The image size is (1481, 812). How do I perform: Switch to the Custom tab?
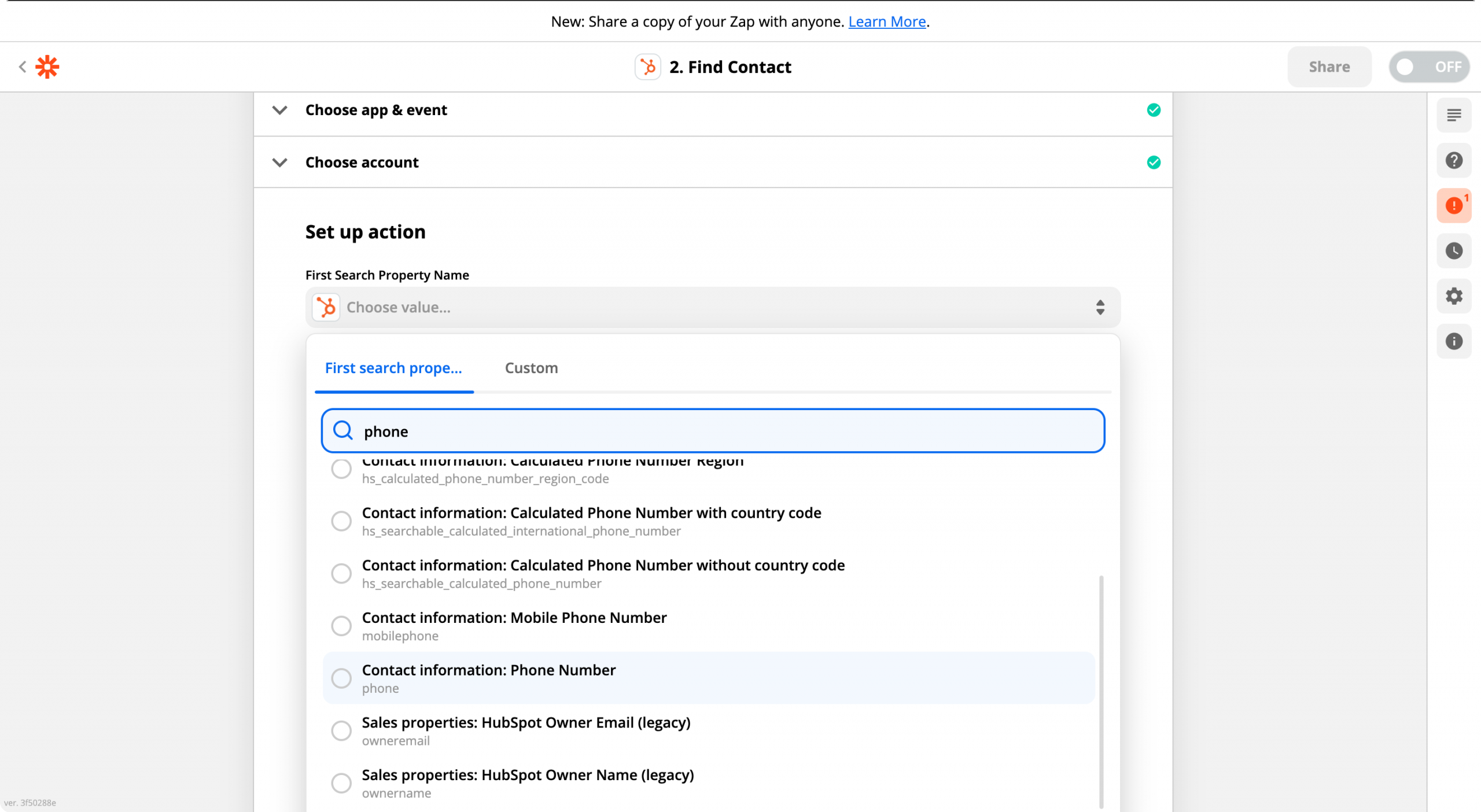point(531,368)
